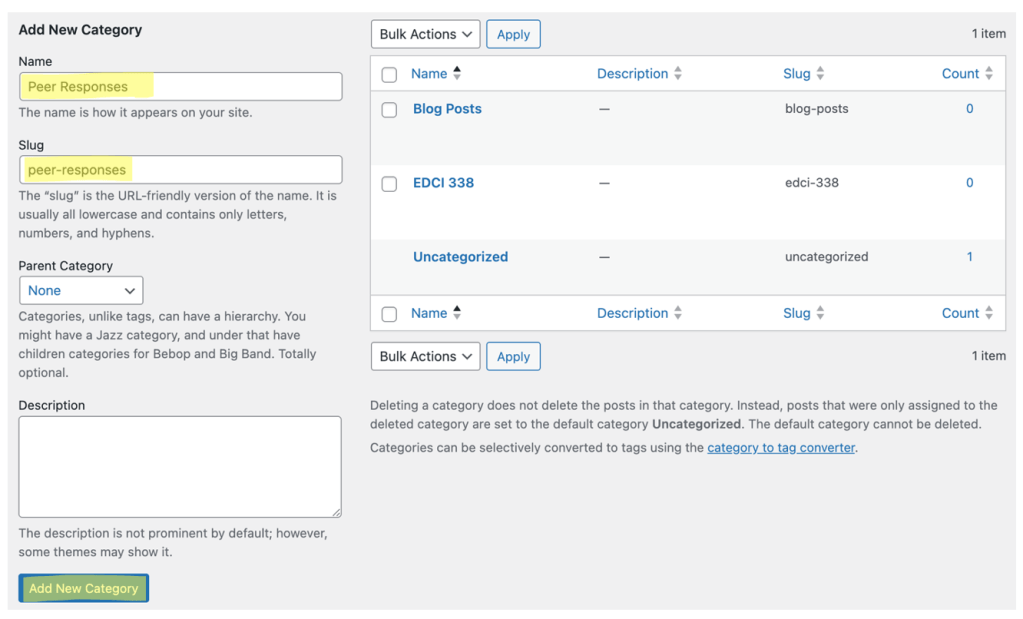The height and width of the screenshot is (619, 1023).
Task: Click sort arrows beside bottom Slug header
Action: coord(820,313)
